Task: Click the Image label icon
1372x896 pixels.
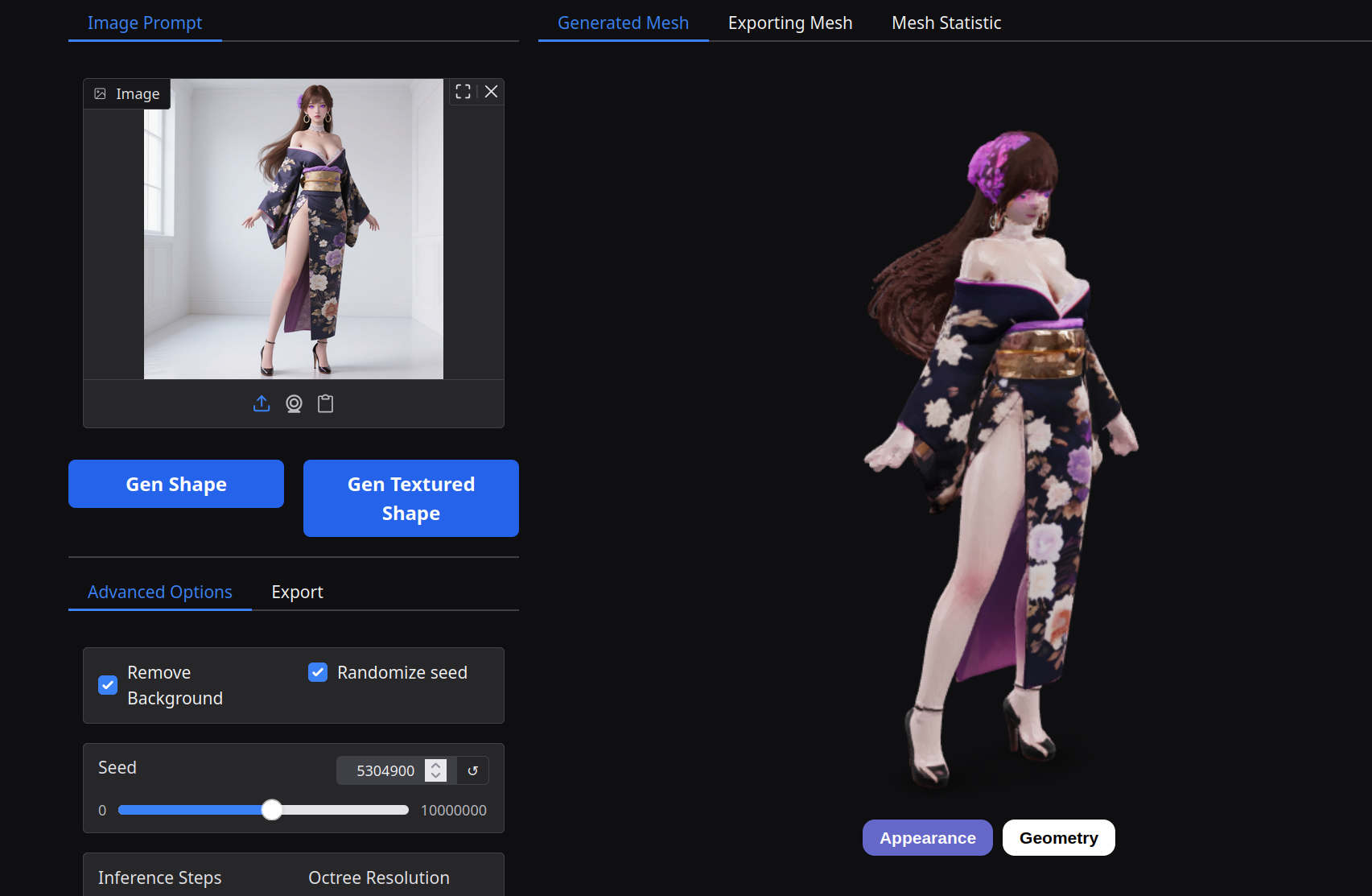Action: 100,94
